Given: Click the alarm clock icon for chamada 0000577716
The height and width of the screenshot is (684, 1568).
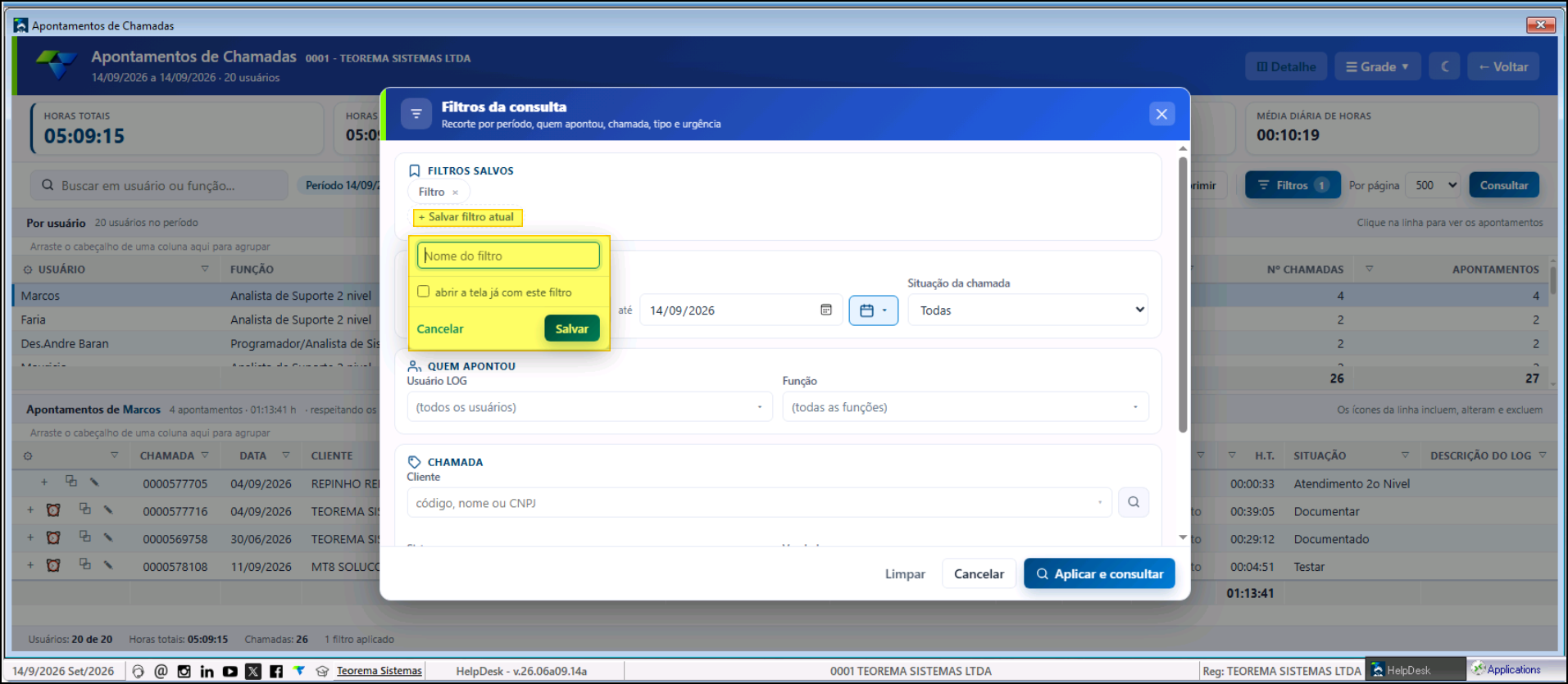Looking at the screenshot, I should (53, 510).
